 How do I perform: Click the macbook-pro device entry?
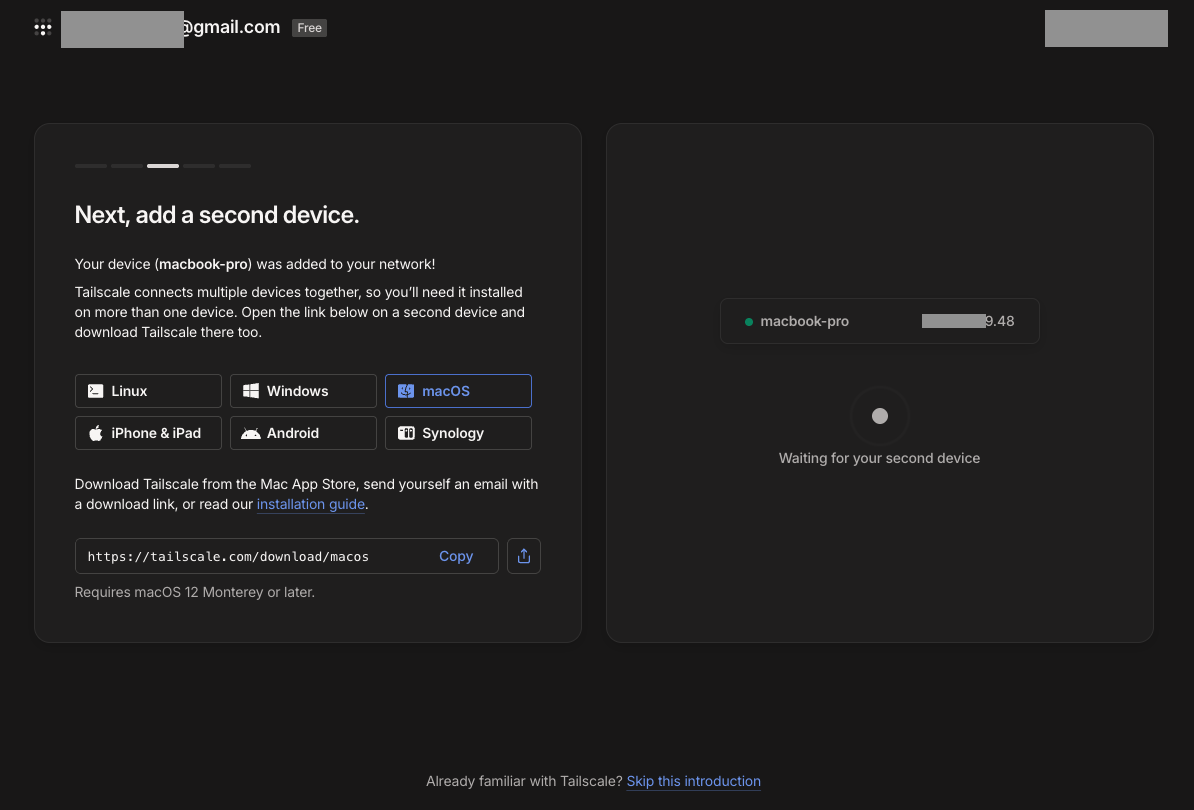[x=880, y=321]
